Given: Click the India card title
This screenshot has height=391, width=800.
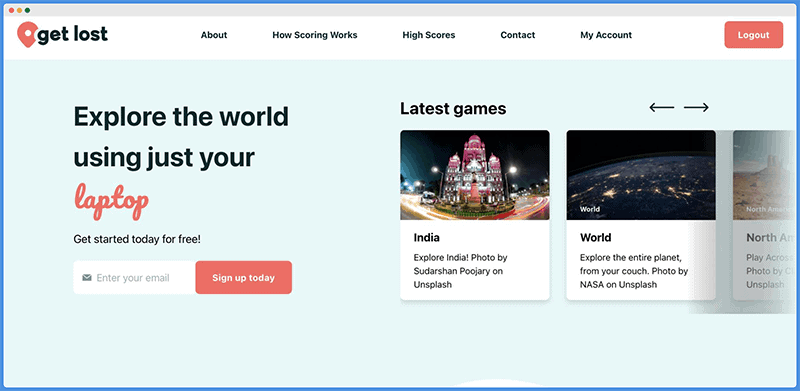Looking at the screenshot, I should 427,238.
